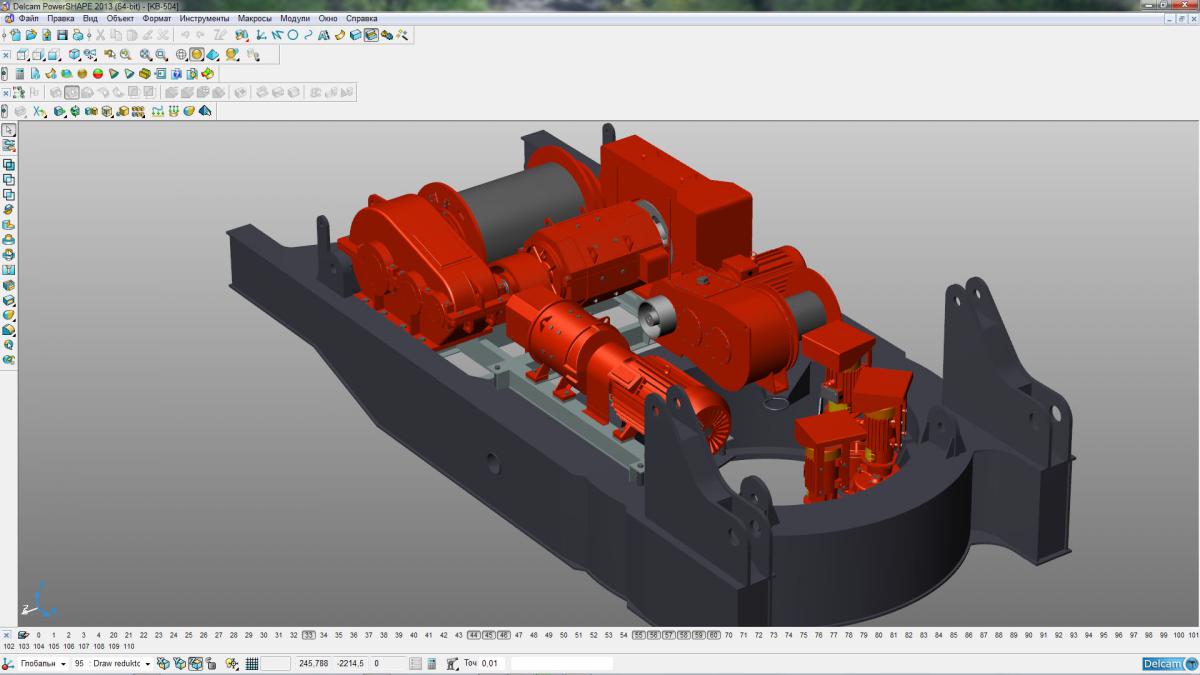Click the Solid cut Y-shaped icon in left toolbar
Viewport: 1200px width, 675px height.
[x=9, y=270]
